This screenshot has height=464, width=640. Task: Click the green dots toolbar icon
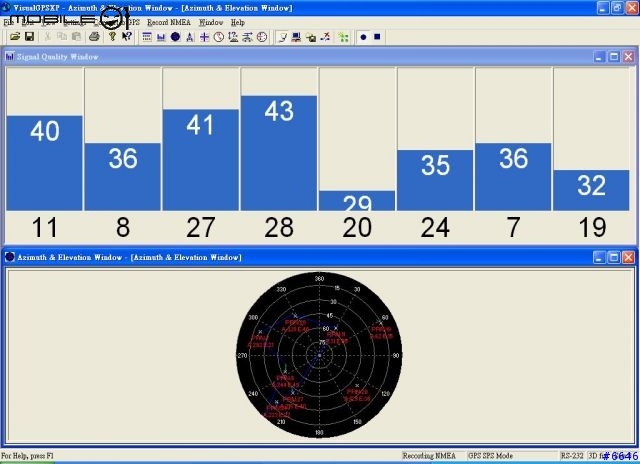344,37
